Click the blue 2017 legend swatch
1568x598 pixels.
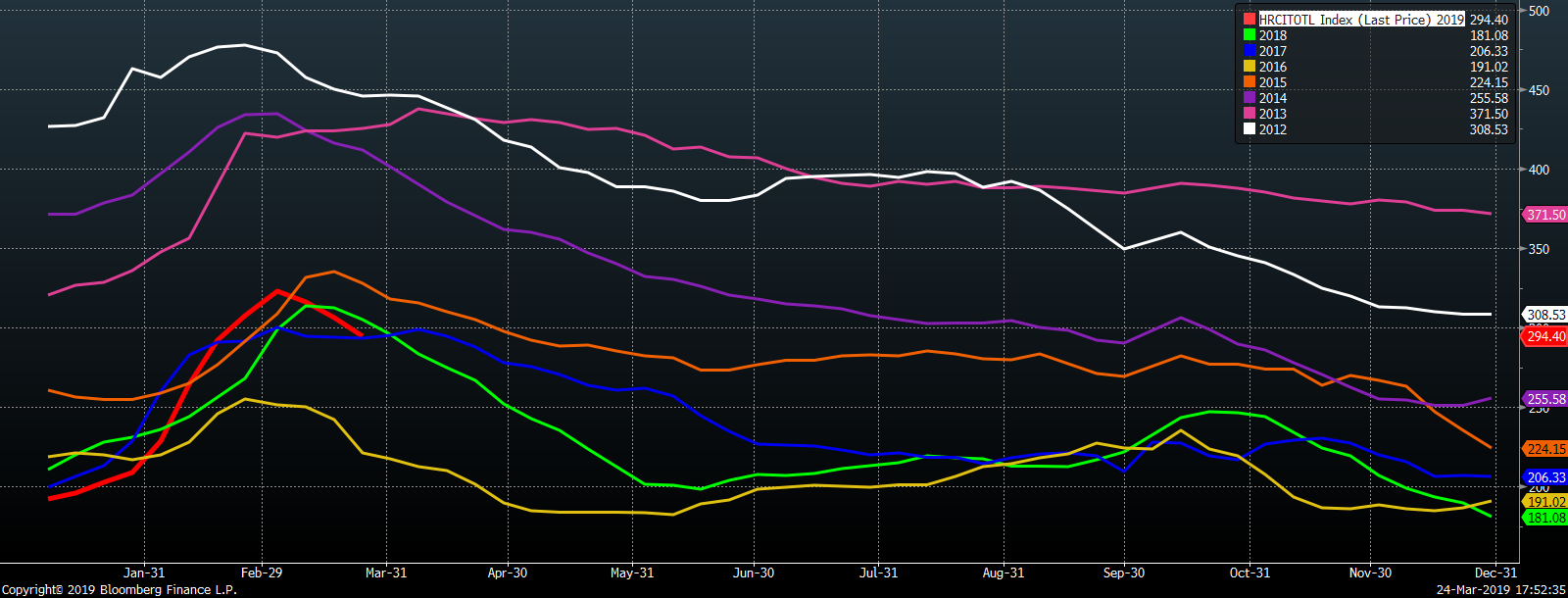pos(1249,51)
